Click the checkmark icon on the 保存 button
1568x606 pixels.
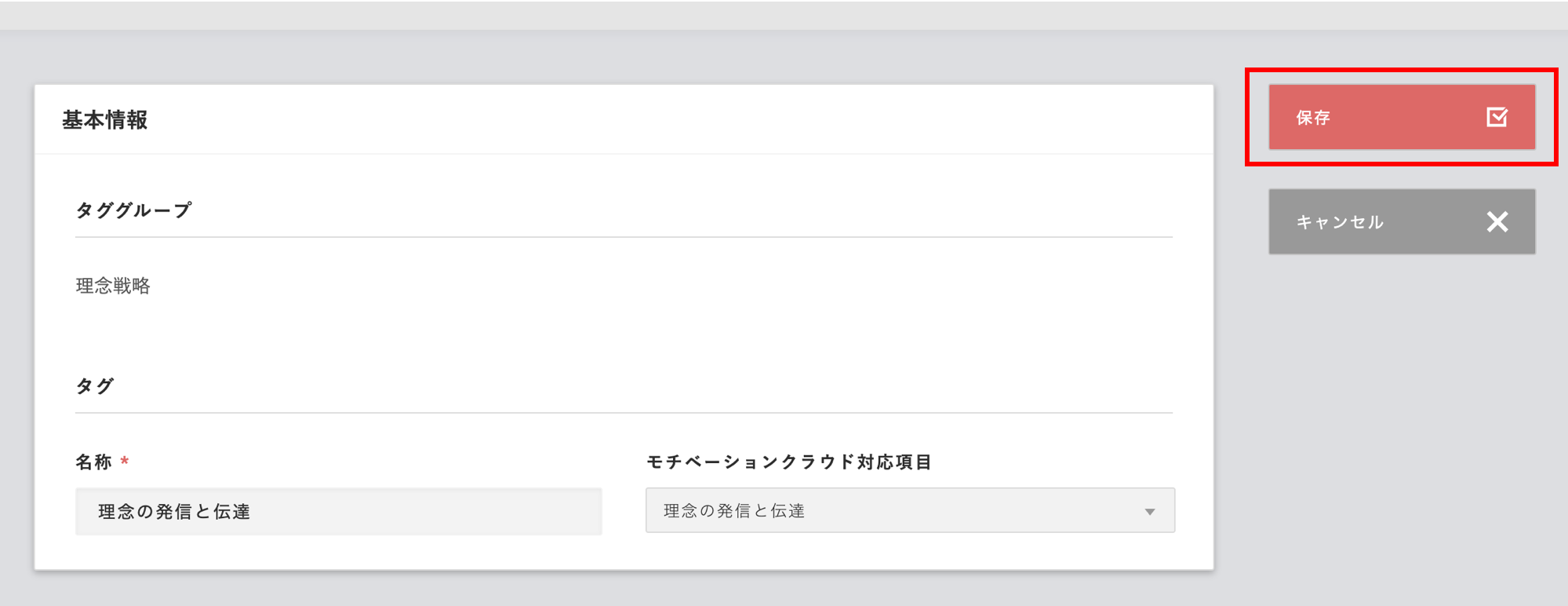coord(1497,117)
